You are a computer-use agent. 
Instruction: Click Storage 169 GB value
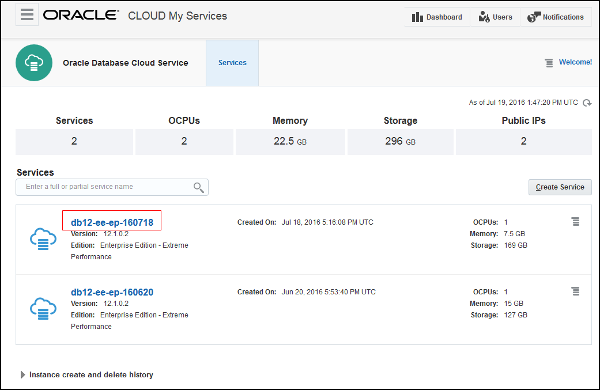tap(516, 245)
